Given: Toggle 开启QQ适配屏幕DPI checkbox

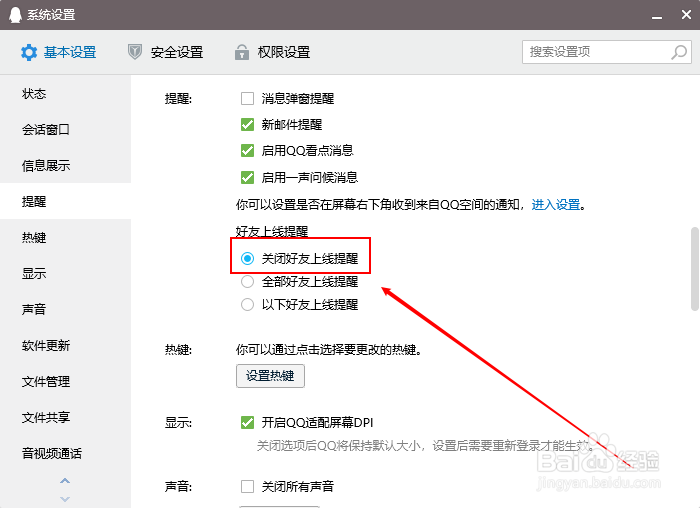Looking at the screenshot, I should click(x=247, y=422).
